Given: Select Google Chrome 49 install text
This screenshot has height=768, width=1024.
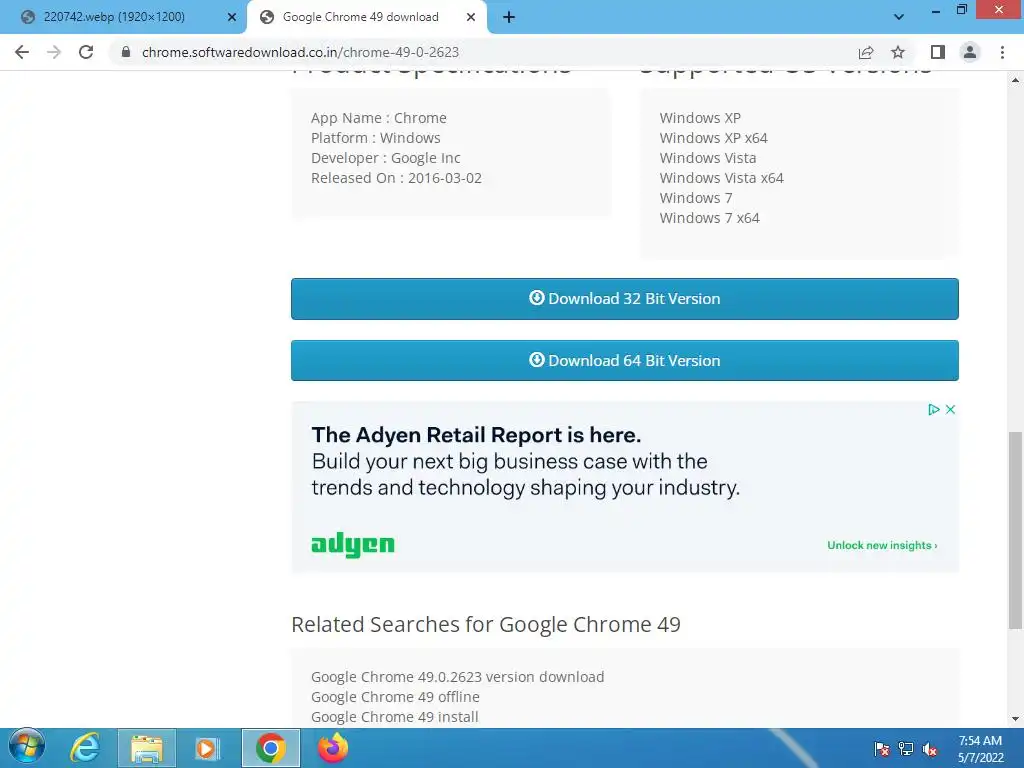Looking at the screenshot, I should pyautogui.click(x=394, y=716).
